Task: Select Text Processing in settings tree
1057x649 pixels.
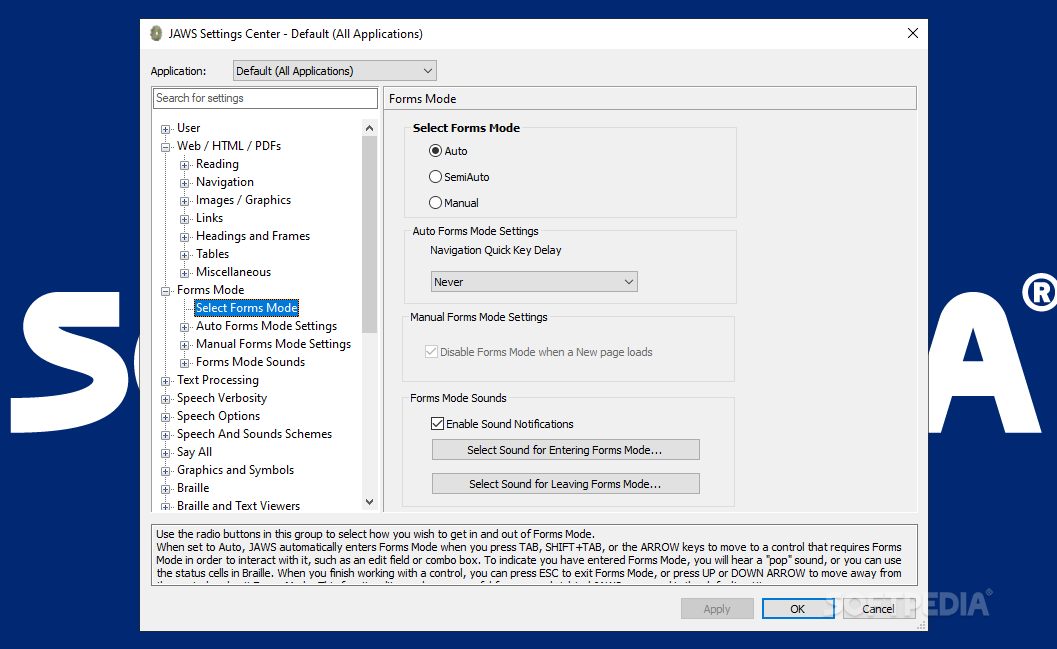Action: coord(218,380)
